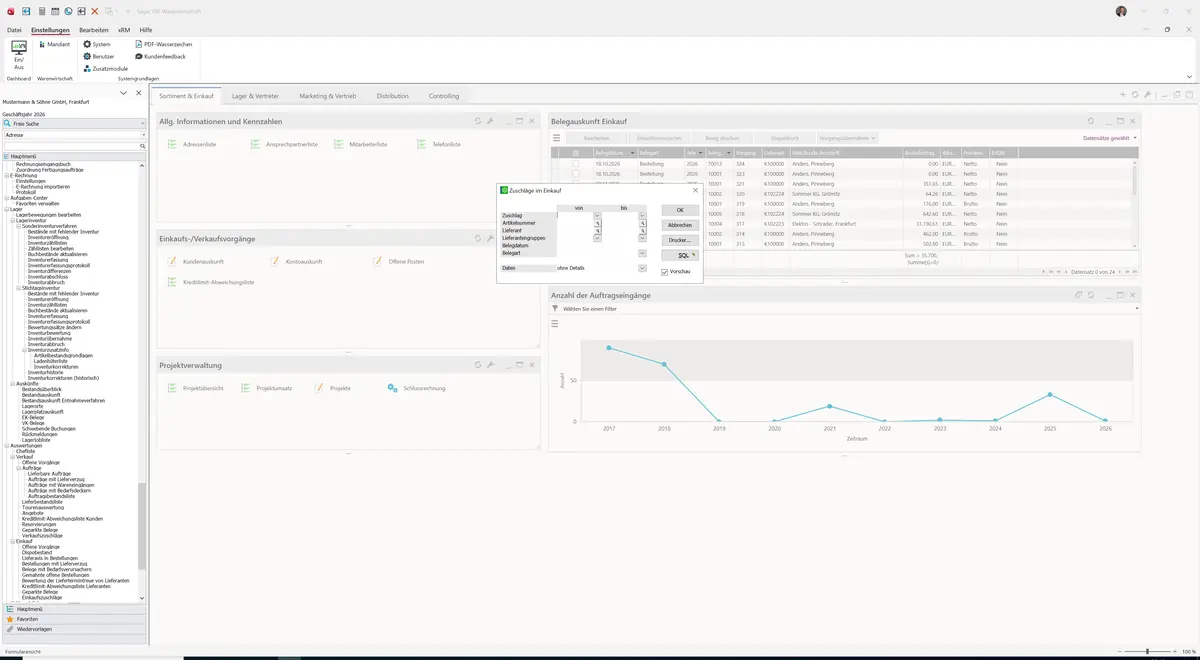Image resolution: width=1200 pixels, height=660 pixels.
Task: Click the Abbrechen button
Action: (680, 225)
